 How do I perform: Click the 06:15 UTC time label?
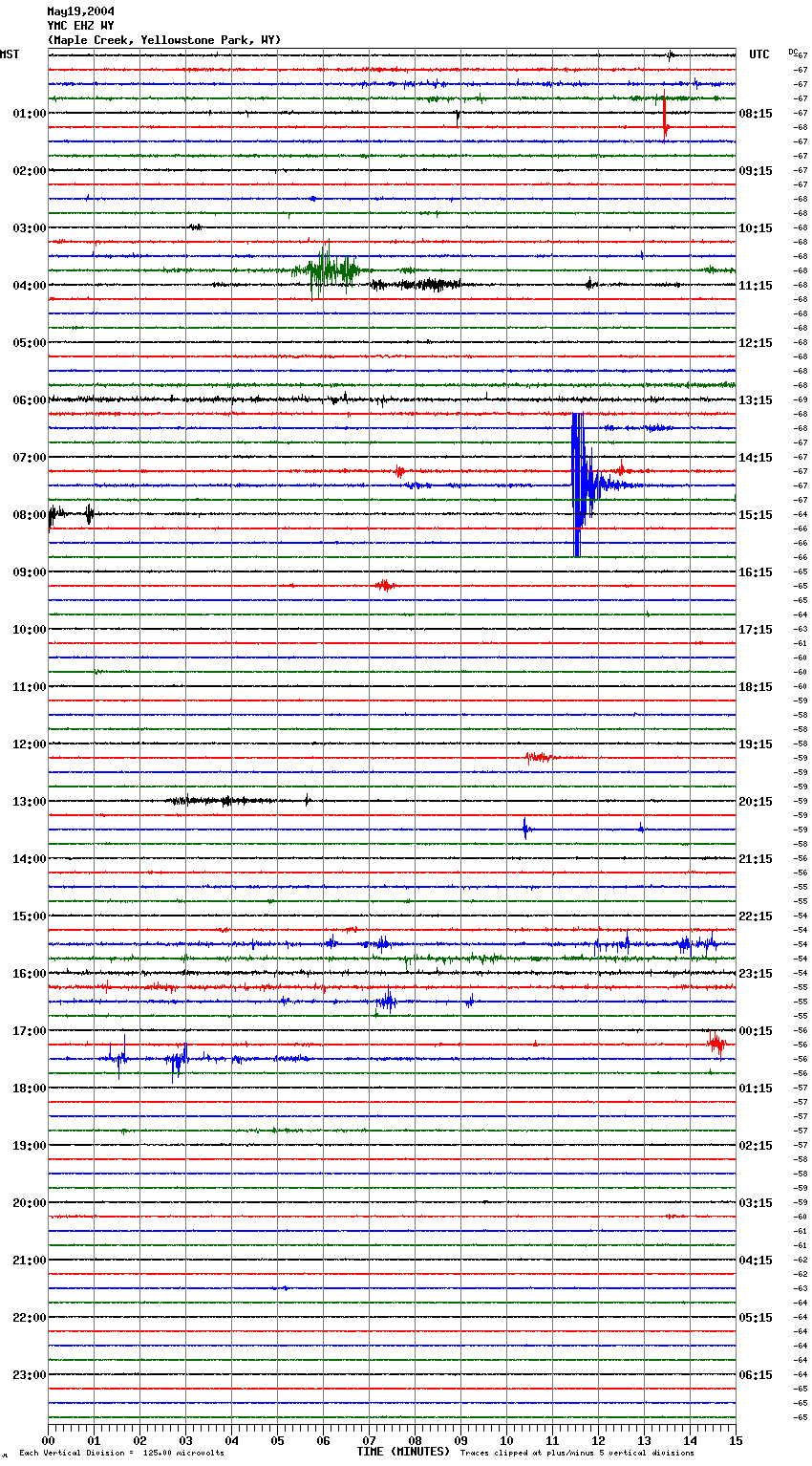pos(756,1375)
